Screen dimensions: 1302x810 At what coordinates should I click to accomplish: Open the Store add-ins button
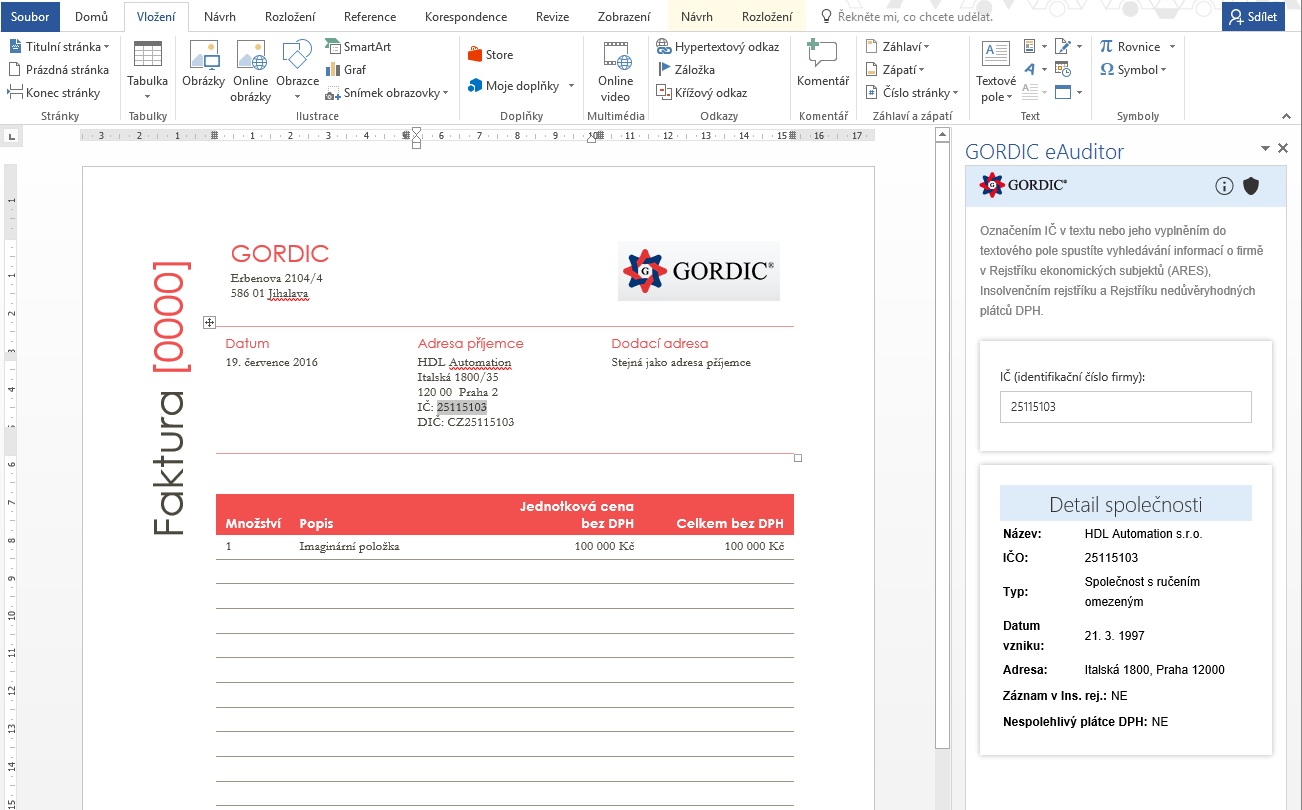(x=490, y=55)
